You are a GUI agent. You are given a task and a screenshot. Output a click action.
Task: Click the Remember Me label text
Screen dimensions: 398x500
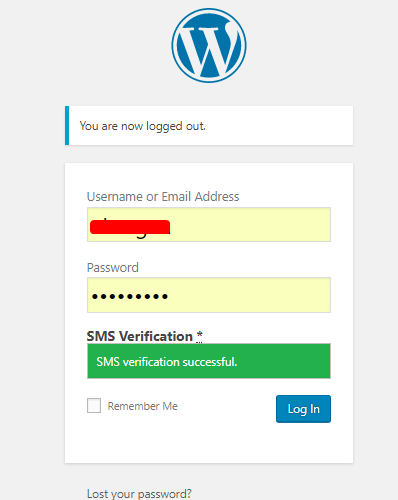click(x=142, y=406)
